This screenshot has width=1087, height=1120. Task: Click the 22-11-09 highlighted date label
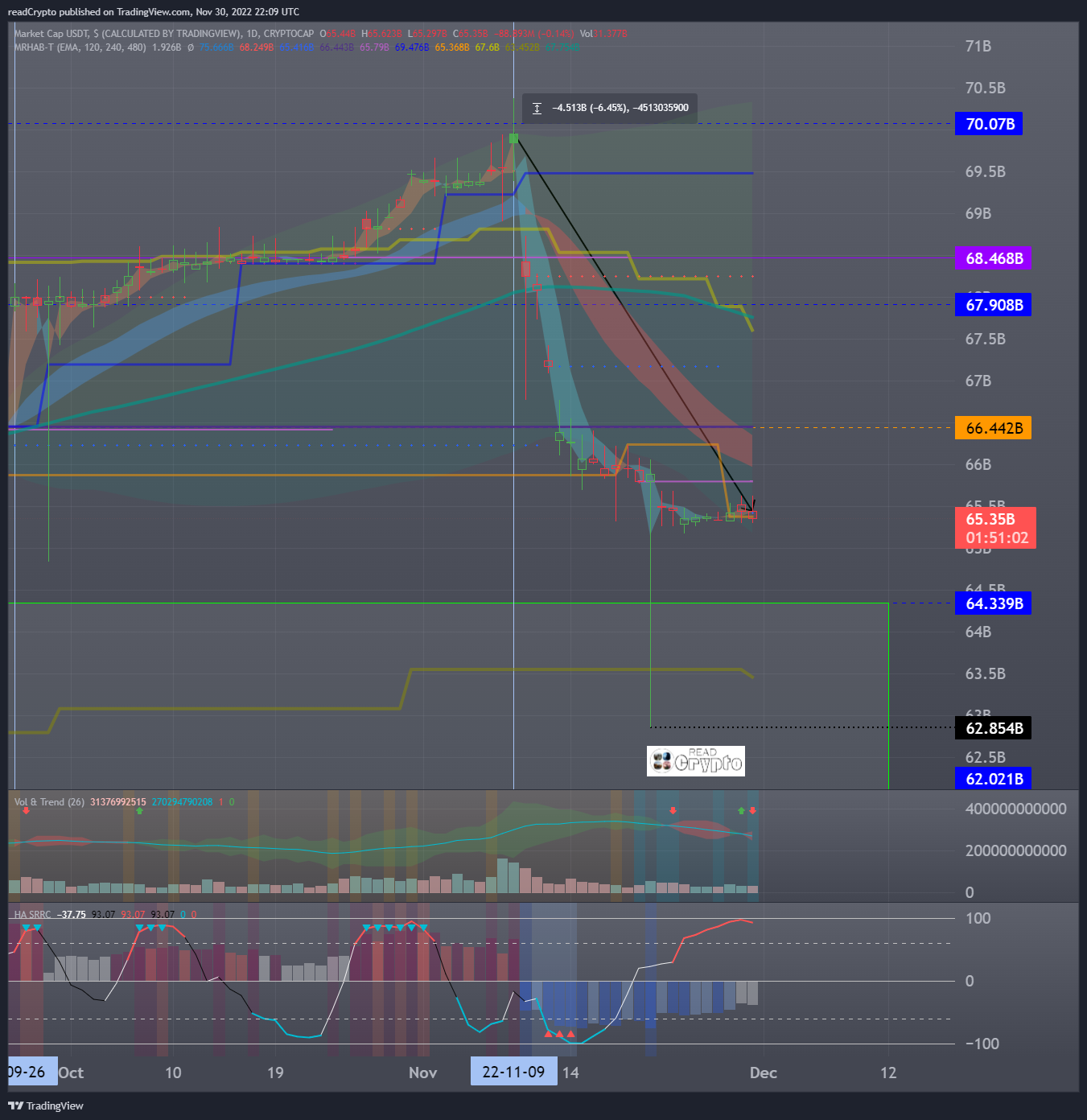(513, 1072)
